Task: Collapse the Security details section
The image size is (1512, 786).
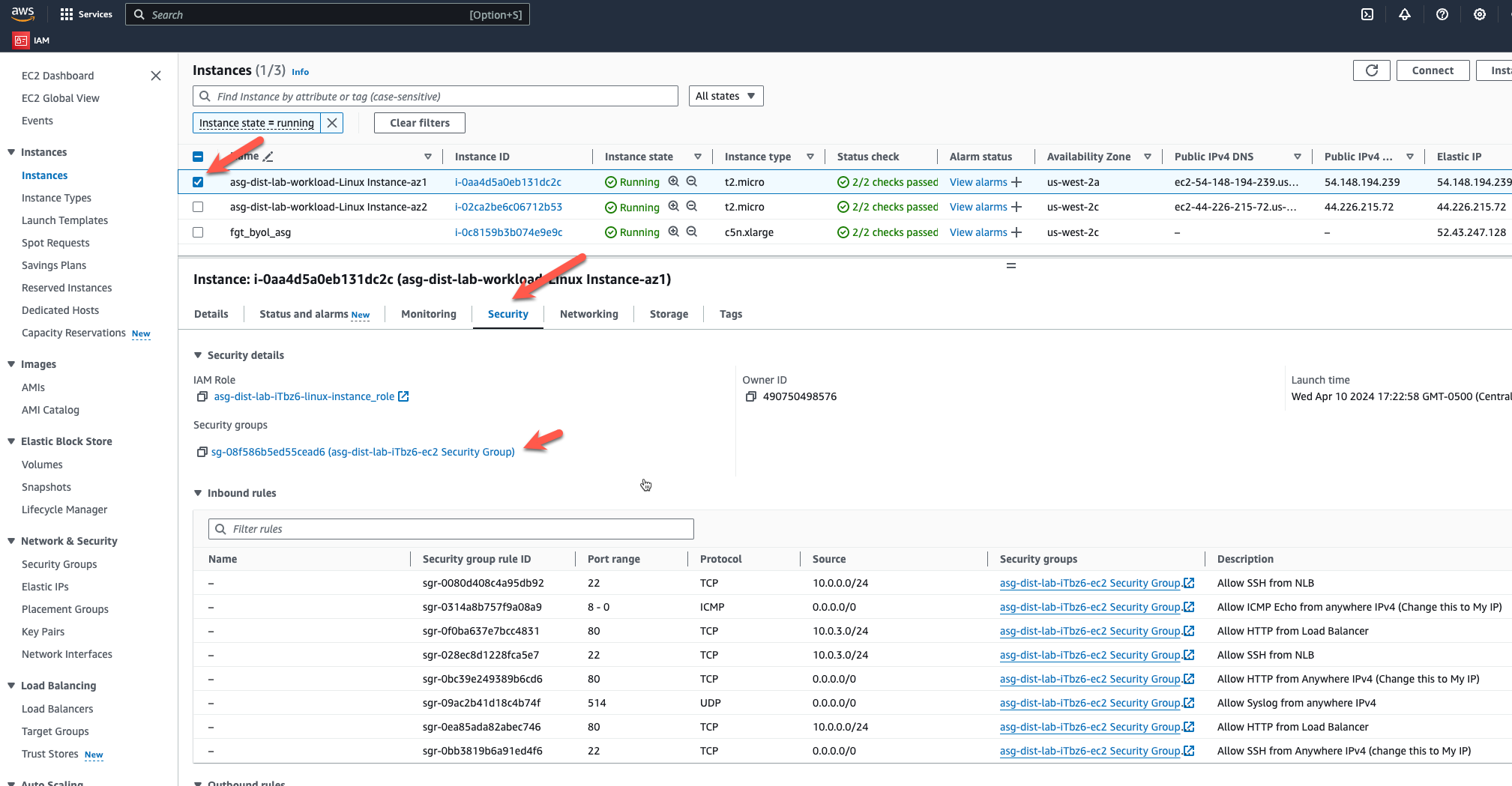Action: pyautogui.click(x=198, y=355)
